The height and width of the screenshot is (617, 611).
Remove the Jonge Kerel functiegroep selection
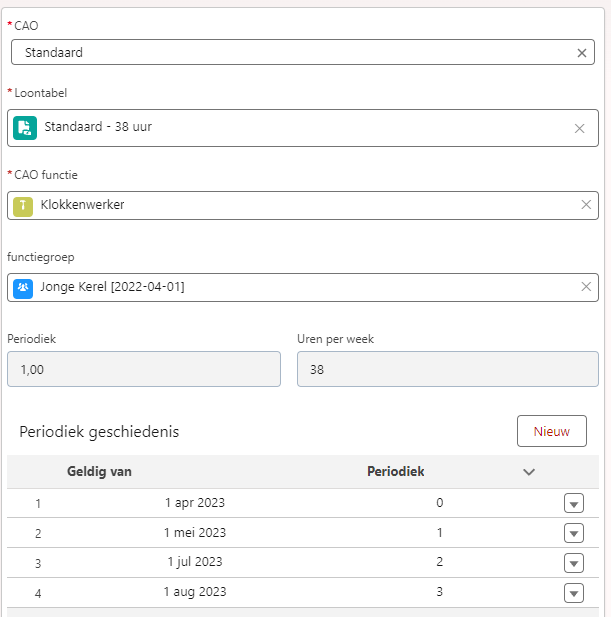tap(586, 286)
